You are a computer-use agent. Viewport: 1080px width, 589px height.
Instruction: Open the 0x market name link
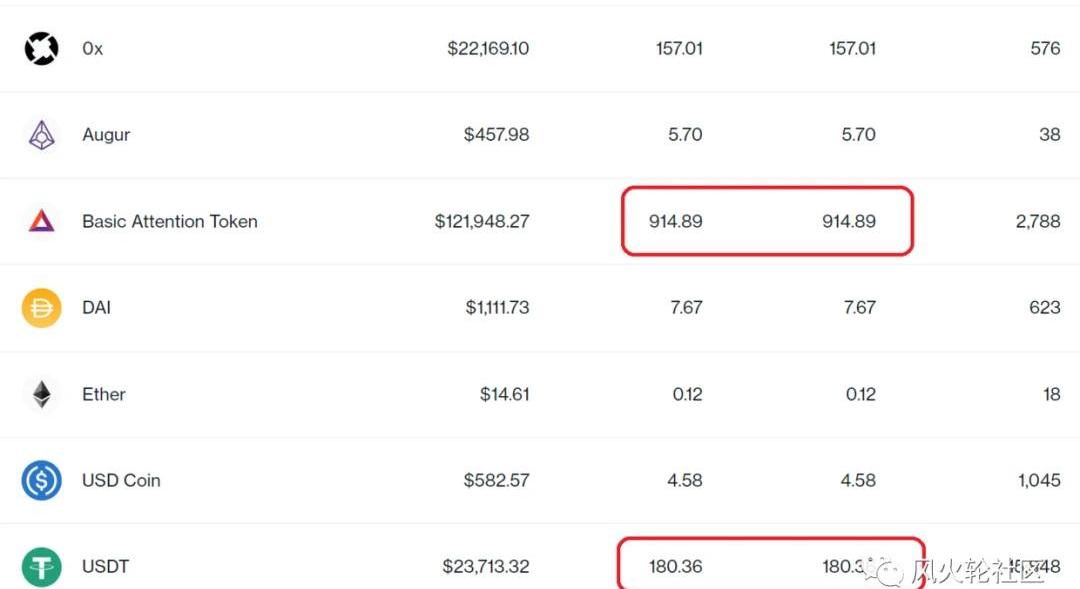[x=92, y=48]
